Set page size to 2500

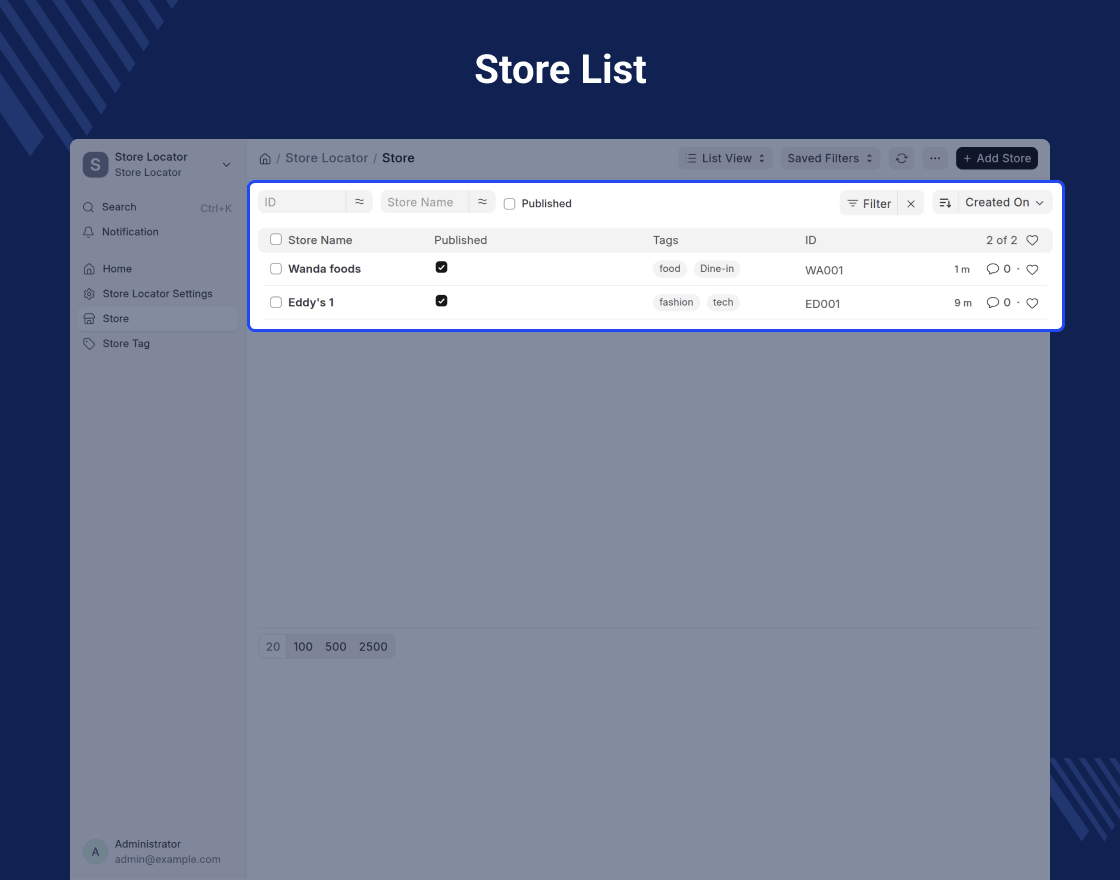coord(373,647)
